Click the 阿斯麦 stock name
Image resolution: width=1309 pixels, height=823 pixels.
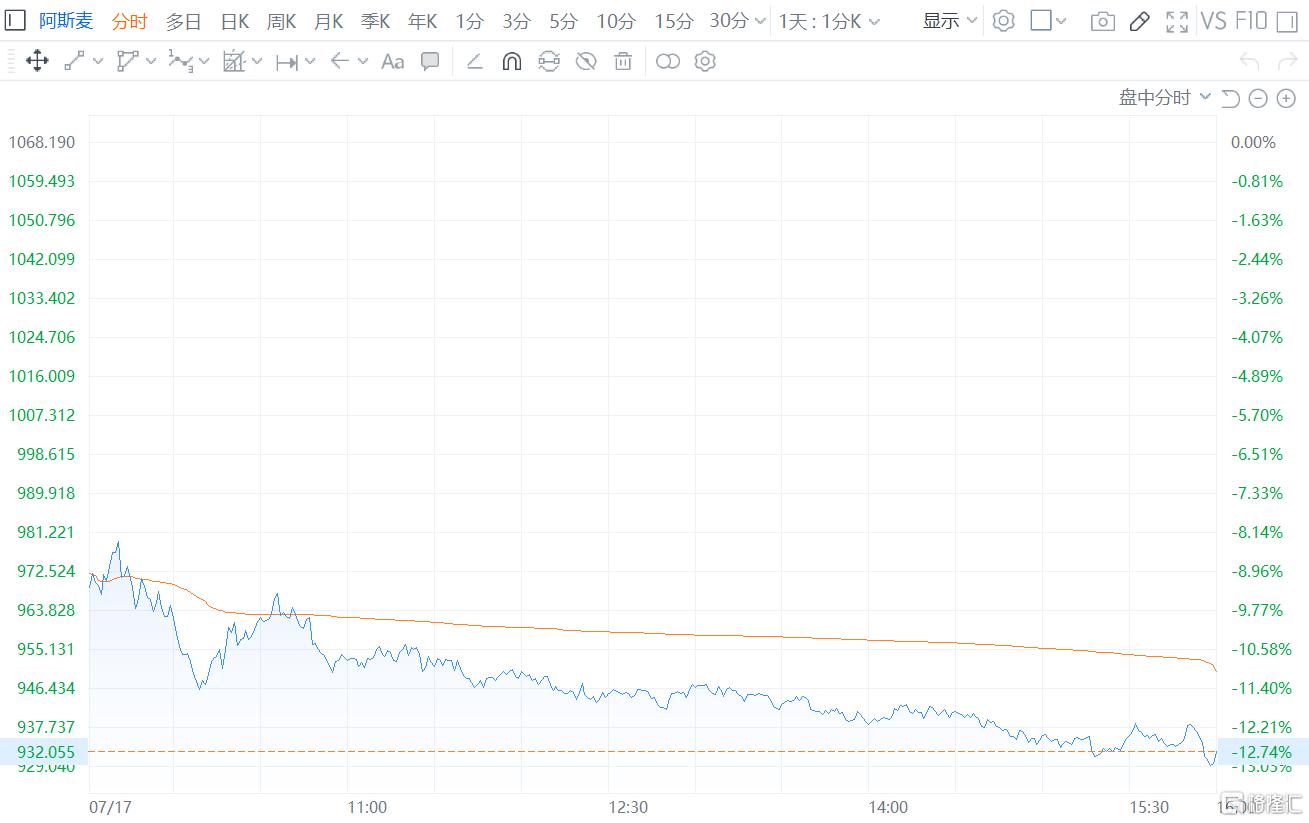coord(66,21)
